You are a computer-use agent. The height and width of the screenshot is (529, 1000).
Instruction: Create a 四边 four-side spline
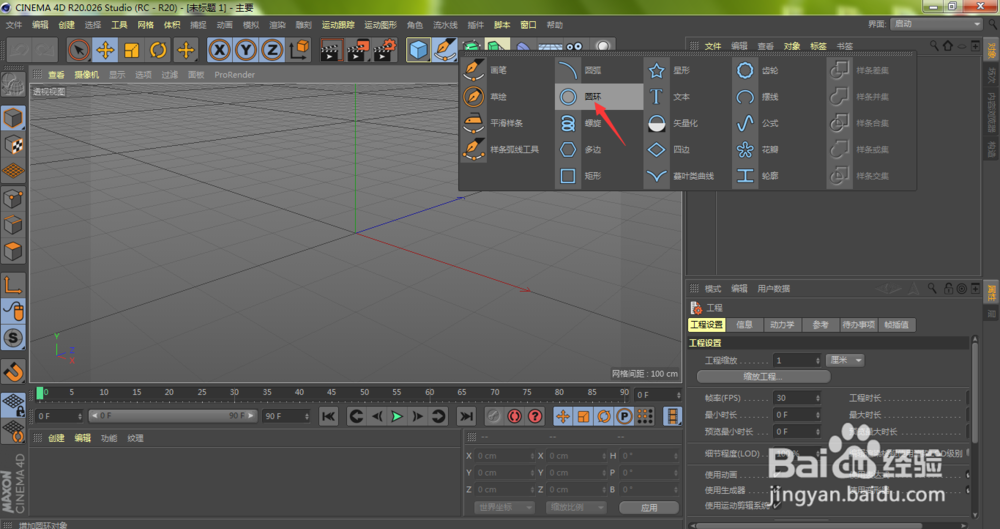tap(688, 149)
